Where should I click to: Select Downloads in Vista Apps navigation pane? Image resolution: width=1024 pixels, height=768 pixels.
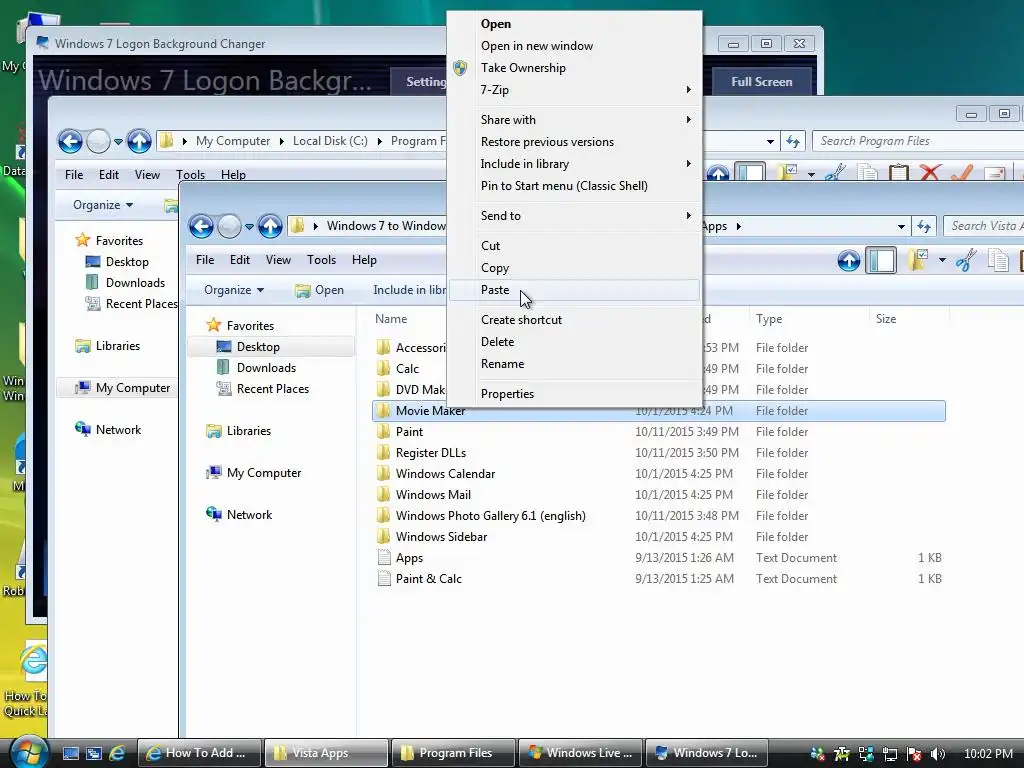pos(266,368)
